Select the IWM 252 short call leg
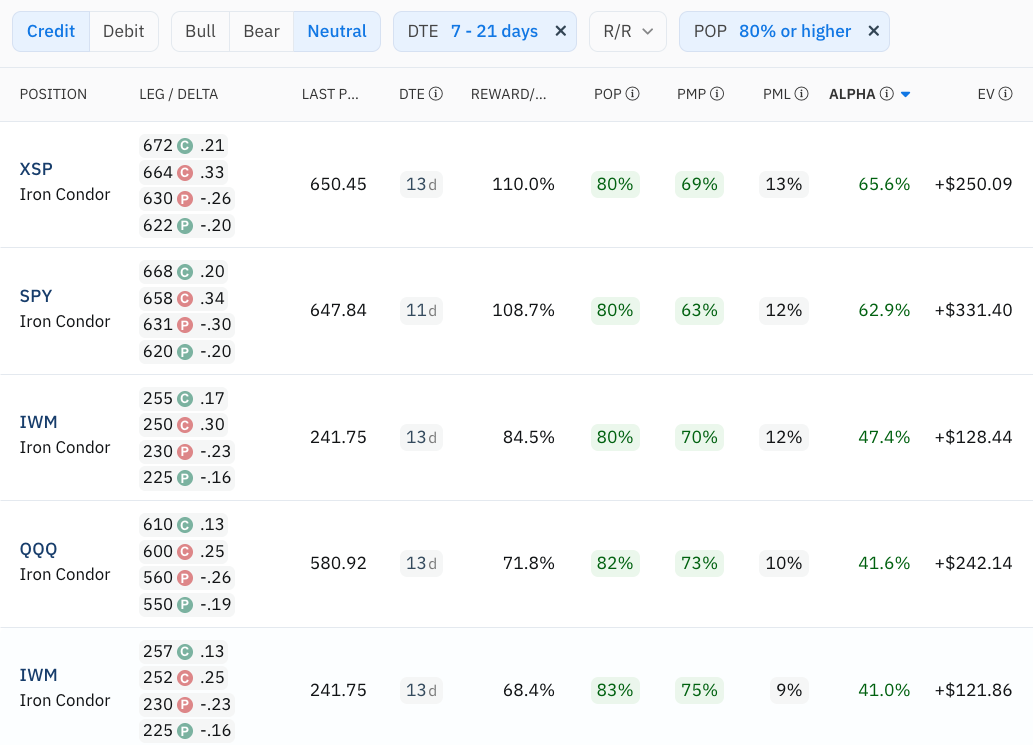 tap(184, 678)
